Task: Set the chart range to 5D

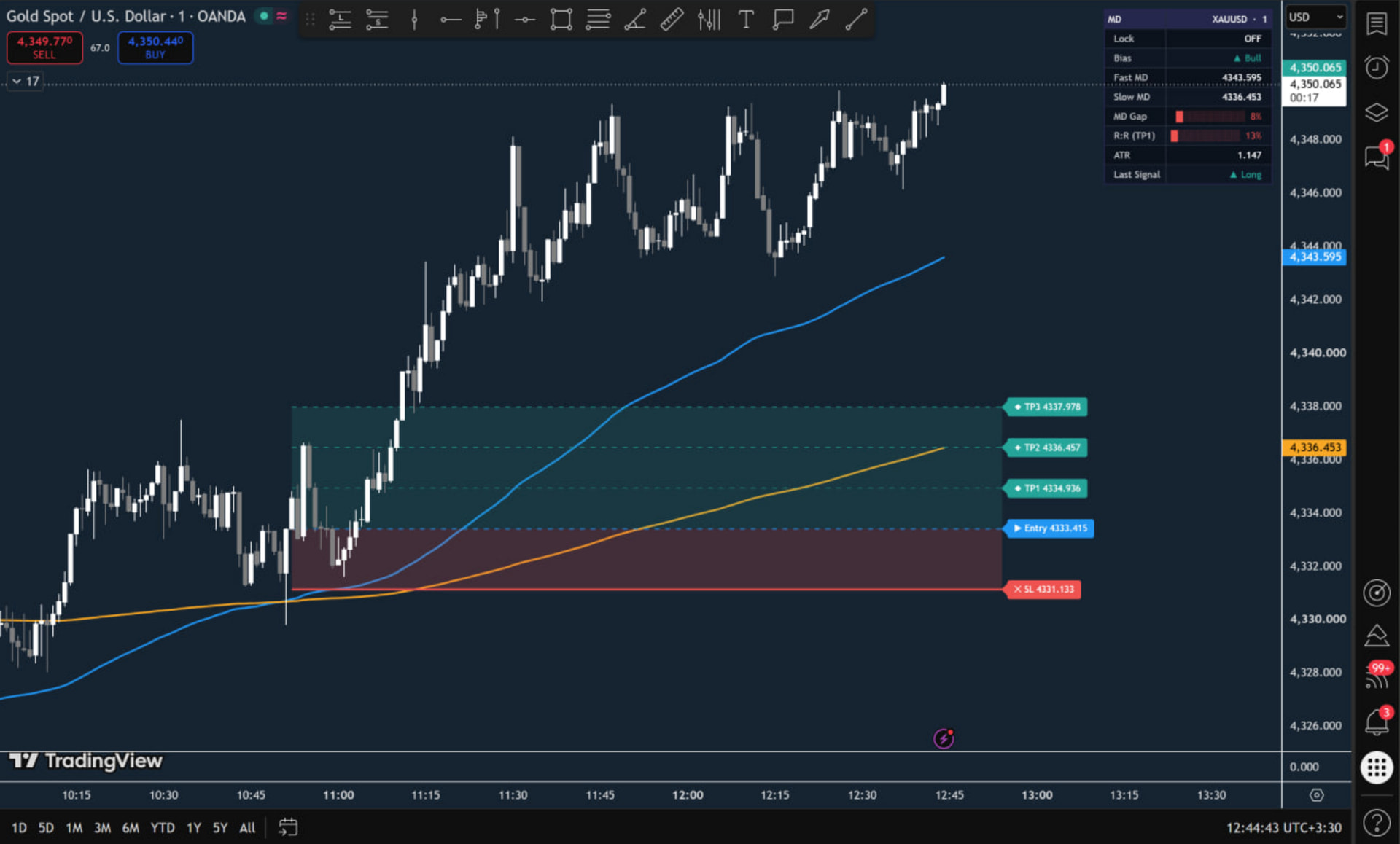Action: coord(46,827)
